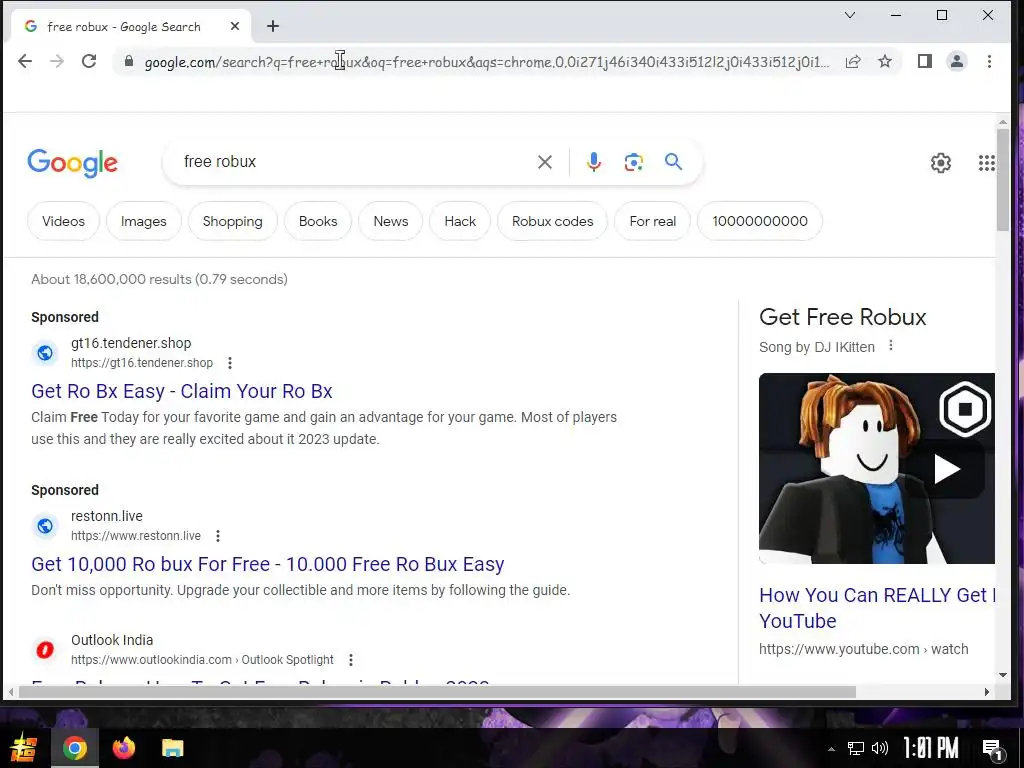Select the 'Robux codes' filter chip
1024x768 pixels.
pyautogui.click(x=552, y=221)
